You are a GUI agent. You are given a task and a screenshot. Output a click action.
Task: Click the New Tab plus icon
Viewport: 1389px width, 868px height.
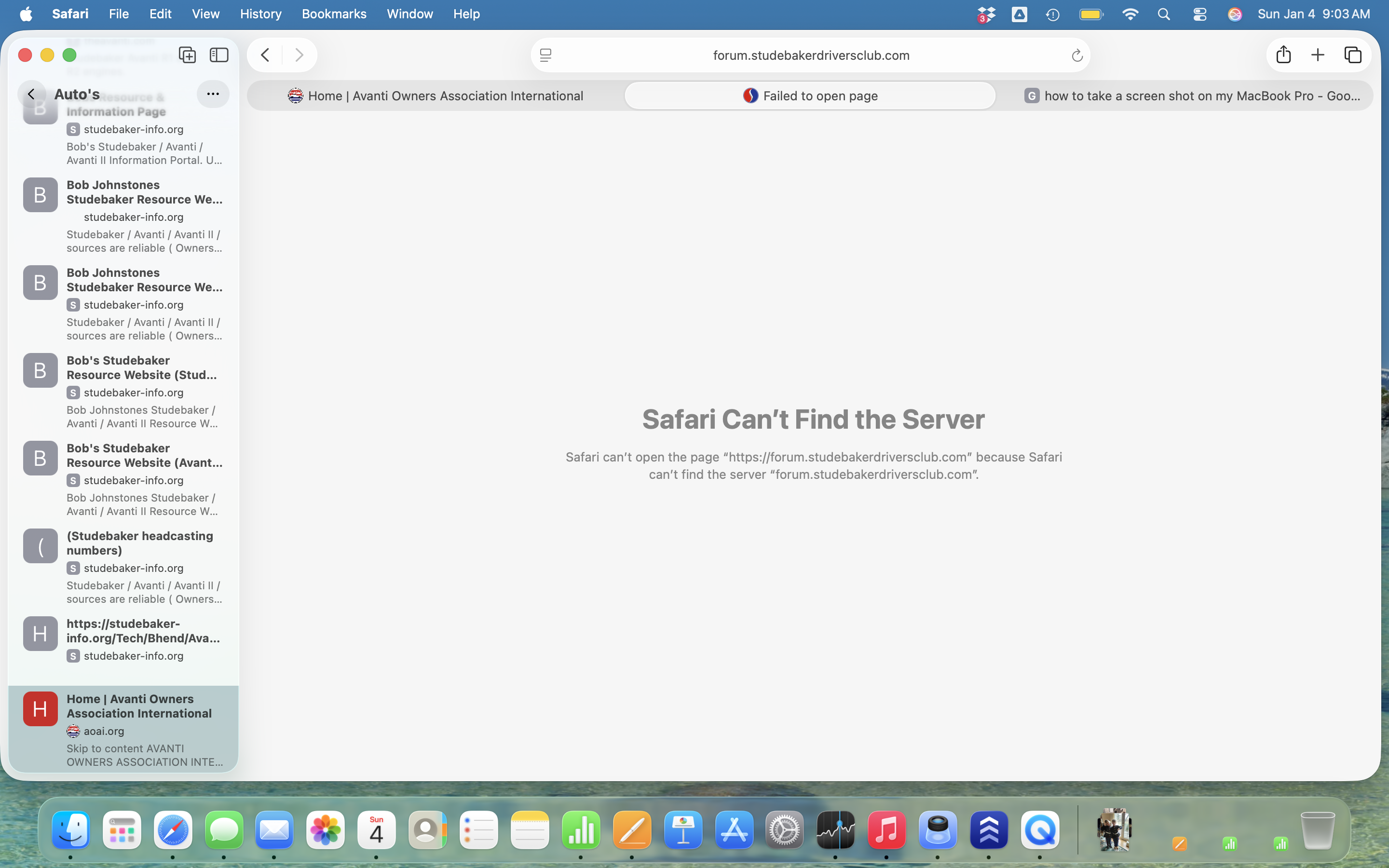[1318, 55]
